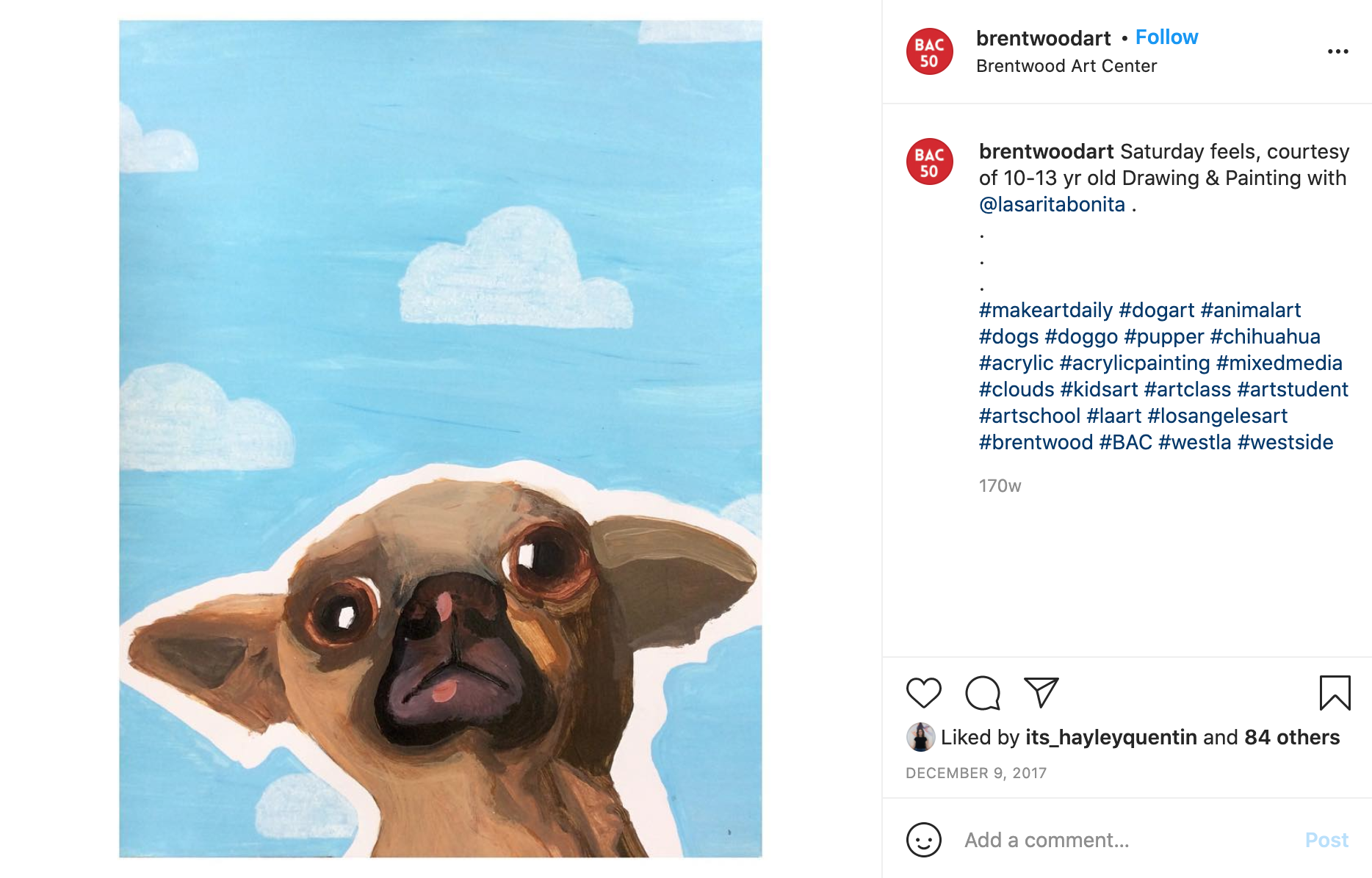This screenshot has height=878, width=1372.
Task: Follow the brentwoodart account
Action: pos(1166,37)
